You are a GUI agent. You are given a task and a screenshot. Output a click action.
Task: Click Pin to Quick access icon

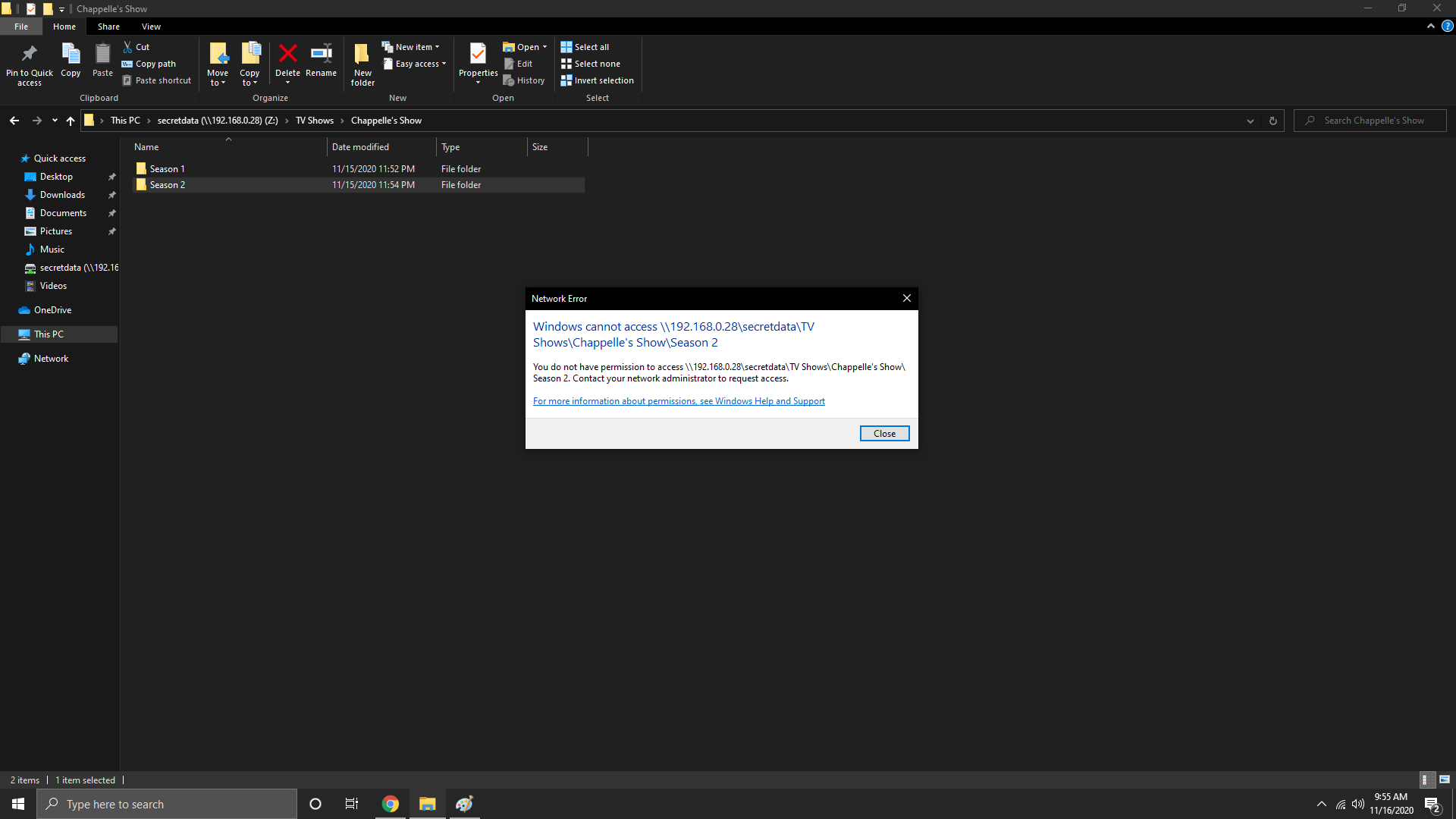click(x=30, y=64)
